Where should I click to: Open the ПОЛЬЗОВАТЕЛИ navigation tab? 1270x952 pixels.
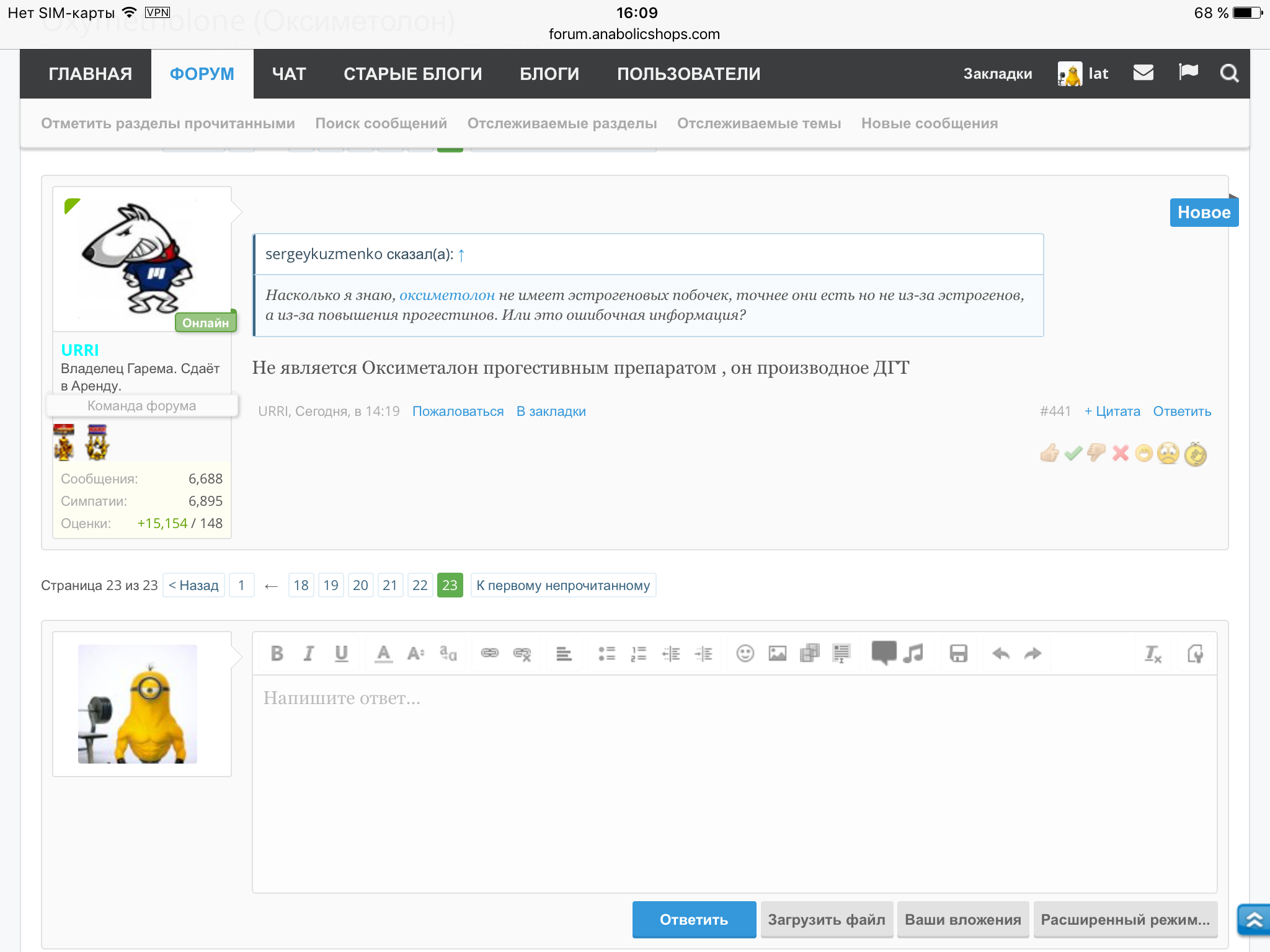688,74
